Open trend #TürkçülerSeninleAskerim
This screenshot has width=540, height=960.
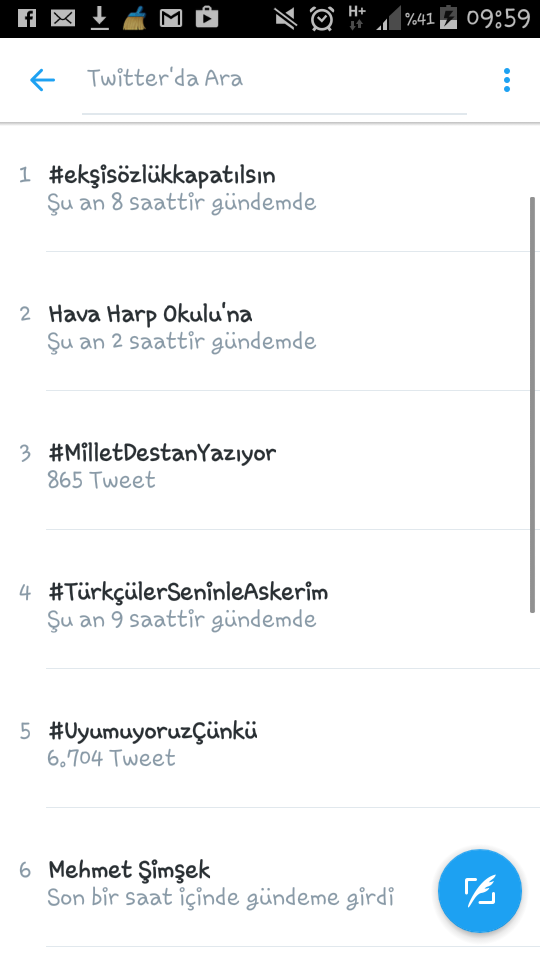[x=270, y=605]
